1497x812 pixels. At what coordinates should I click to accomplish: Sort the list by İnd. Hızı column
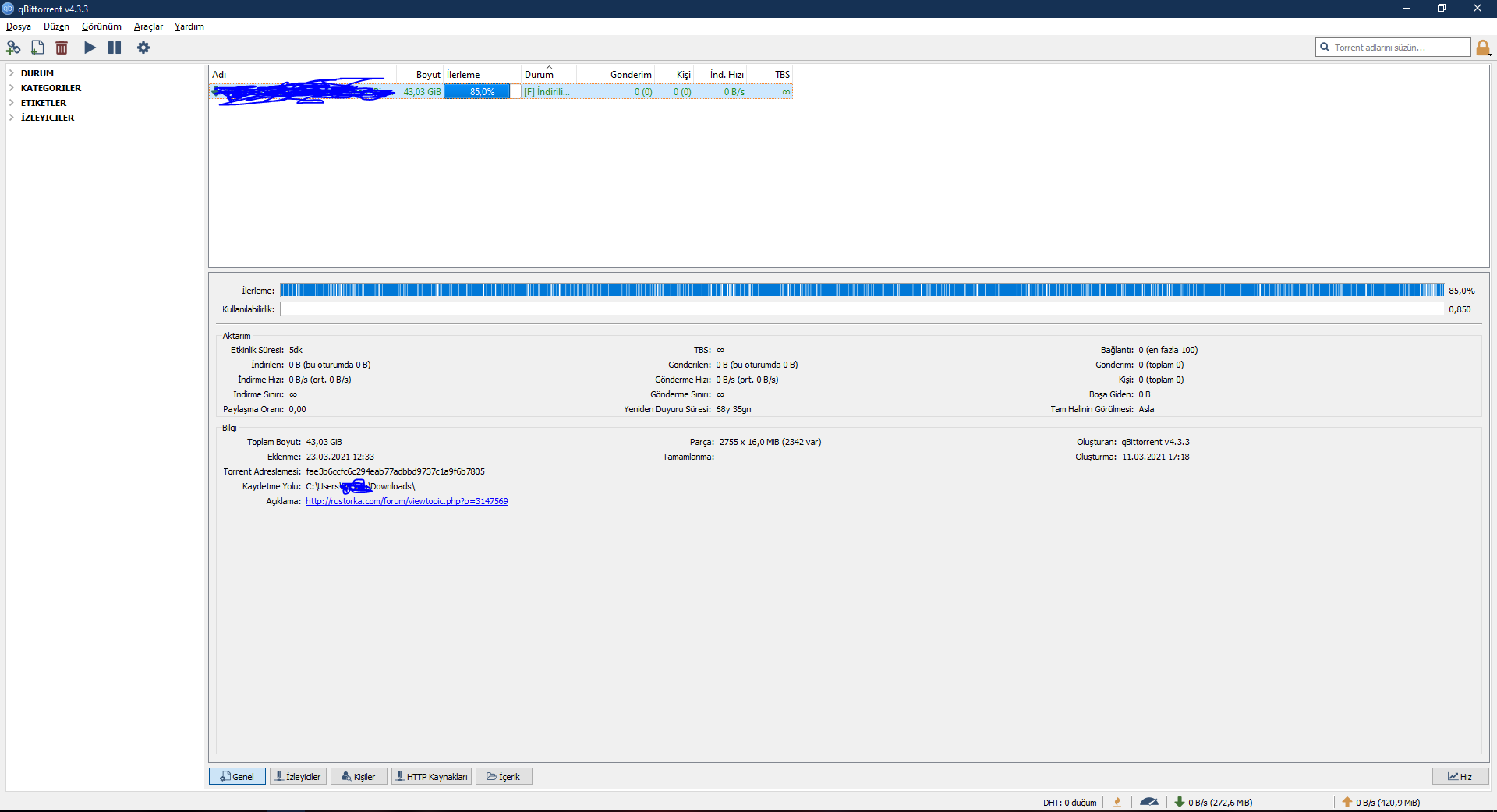tap(720, 75)
